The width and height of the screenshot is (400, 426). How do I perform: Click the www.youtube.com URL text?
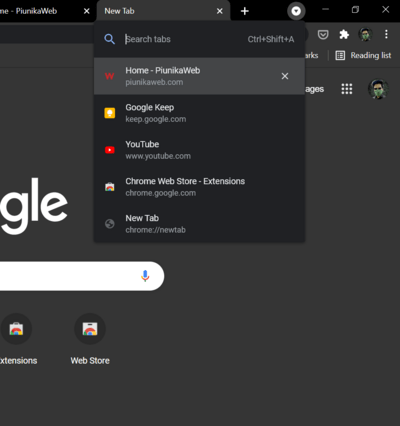point(158,156)
